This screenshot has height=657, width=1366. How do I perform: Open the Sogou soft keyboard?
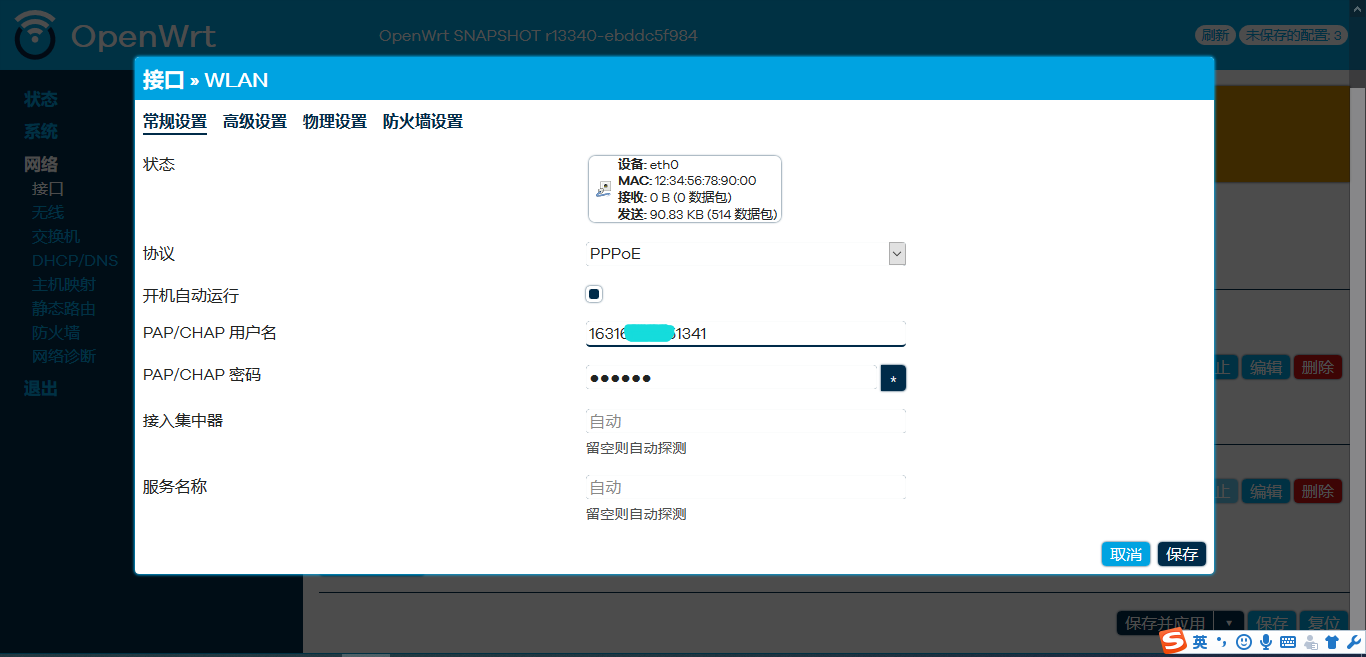[x=1288, y=642]
